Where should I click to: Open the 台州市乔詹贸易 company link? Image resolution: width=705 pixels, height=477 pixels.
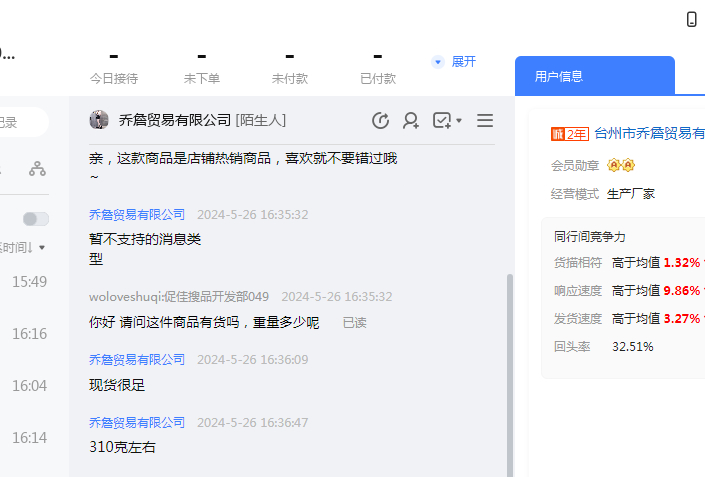[x=649, y=134]
